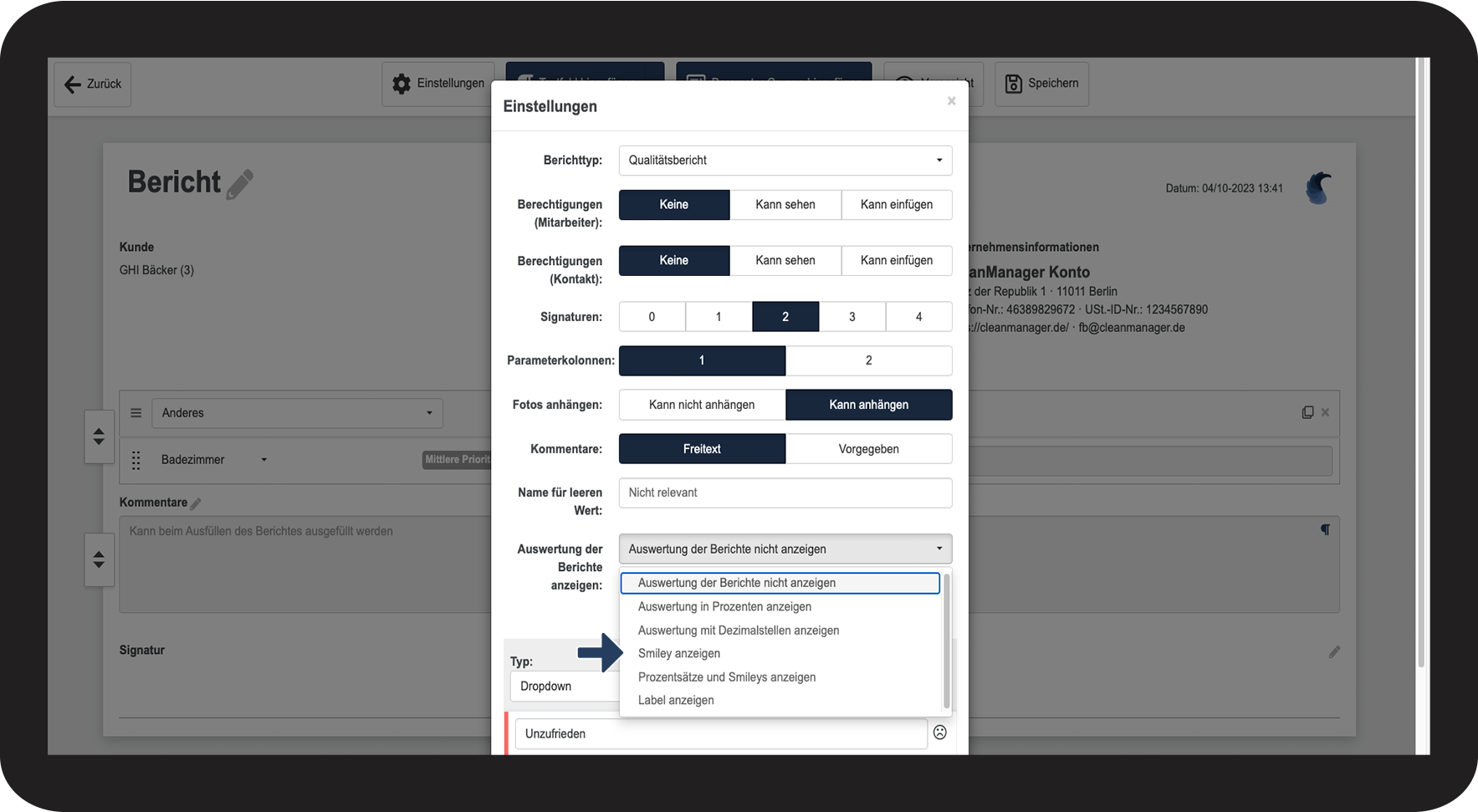Choose Auswertung der Berichte nicht anzeigen option
Screen dimensions: 1478x812
point(780,583)
